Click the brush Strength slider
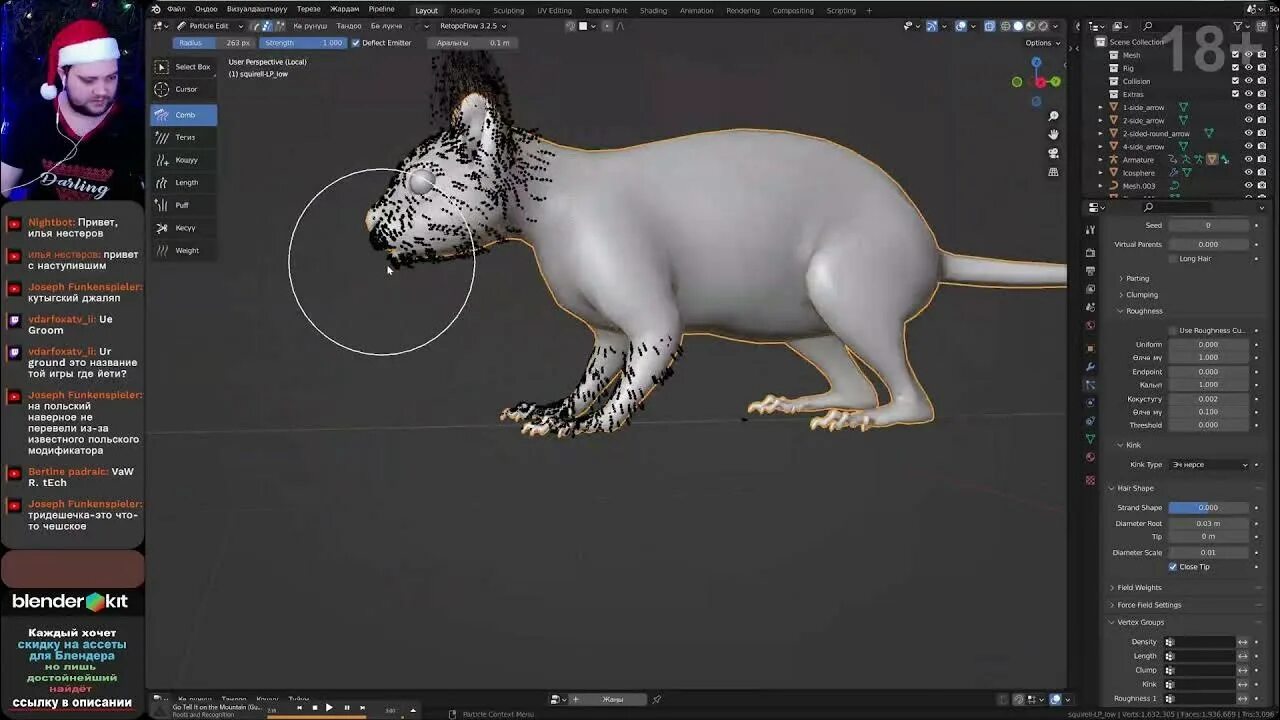The image size is (1280, 720). pyautogui.click(x=302, y=43)
